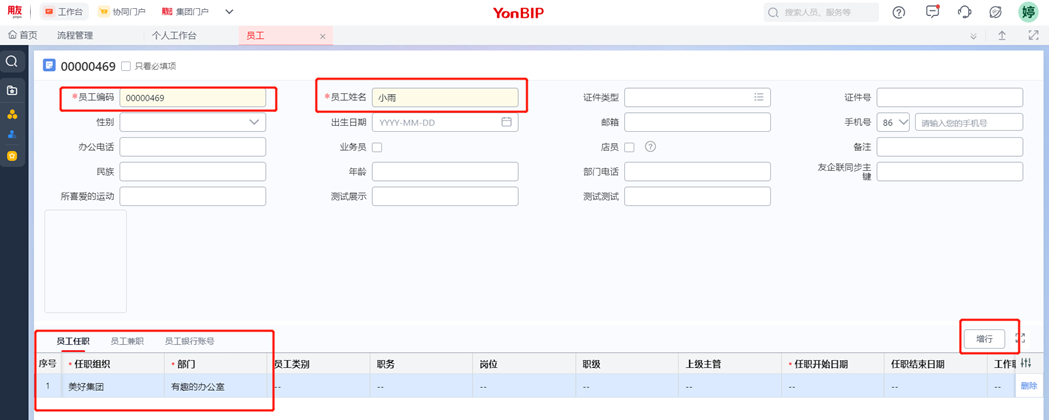
Task: Open the 个人工作台 tab
Action: point(174,36)
